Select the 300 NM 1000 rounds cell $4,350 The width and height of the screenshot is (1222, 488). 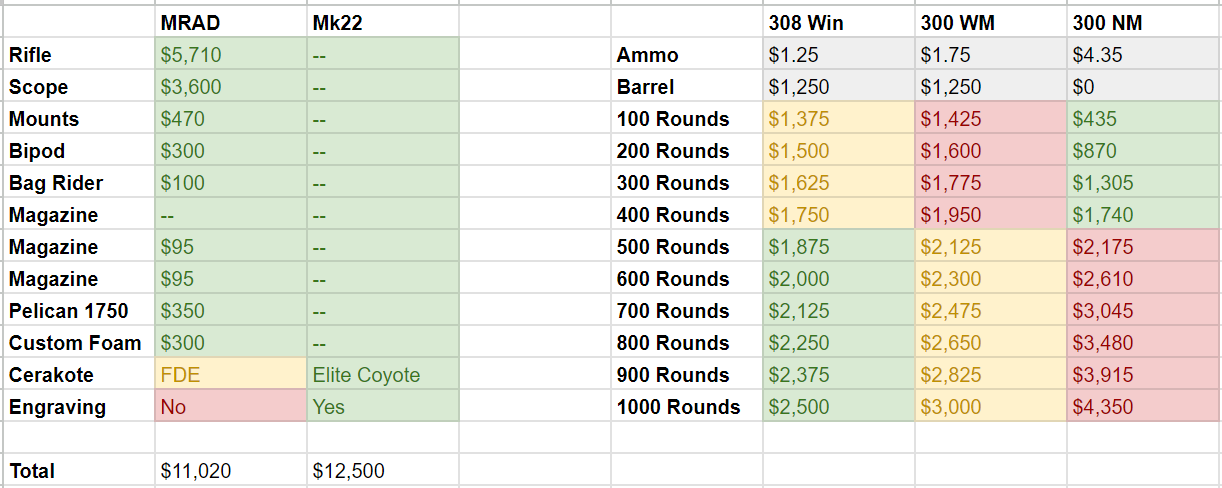[x=1144, y=407]
